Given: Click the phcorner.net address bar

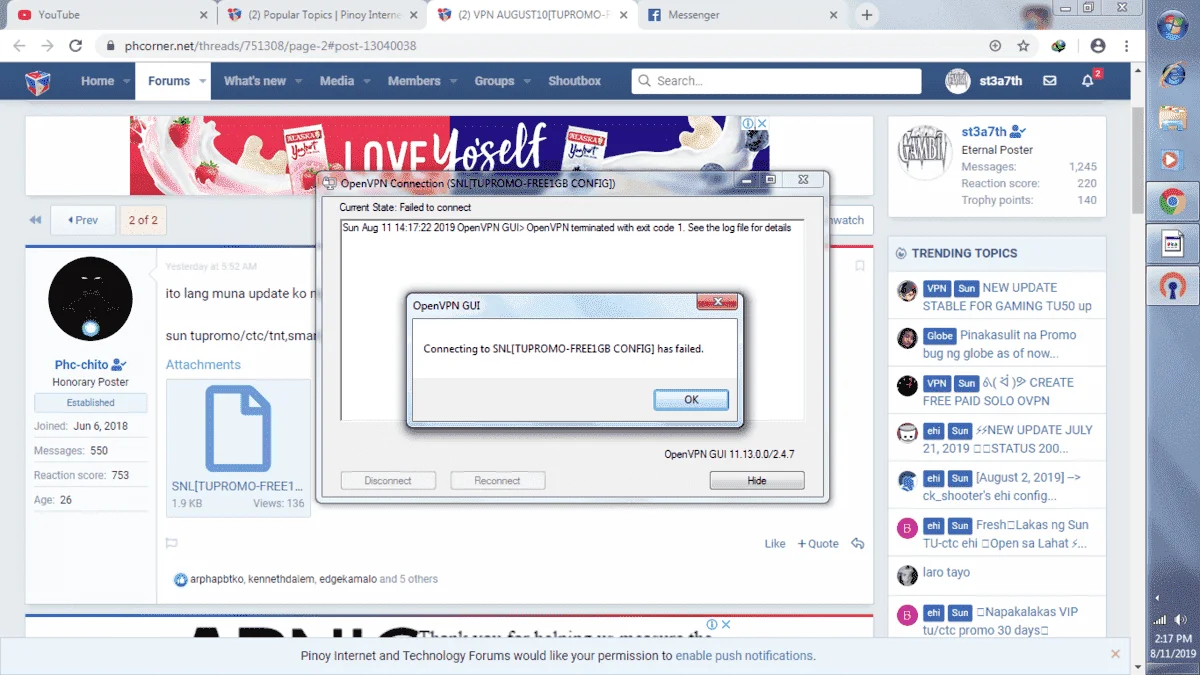Looking at the screenshot, I should (540, 46).
